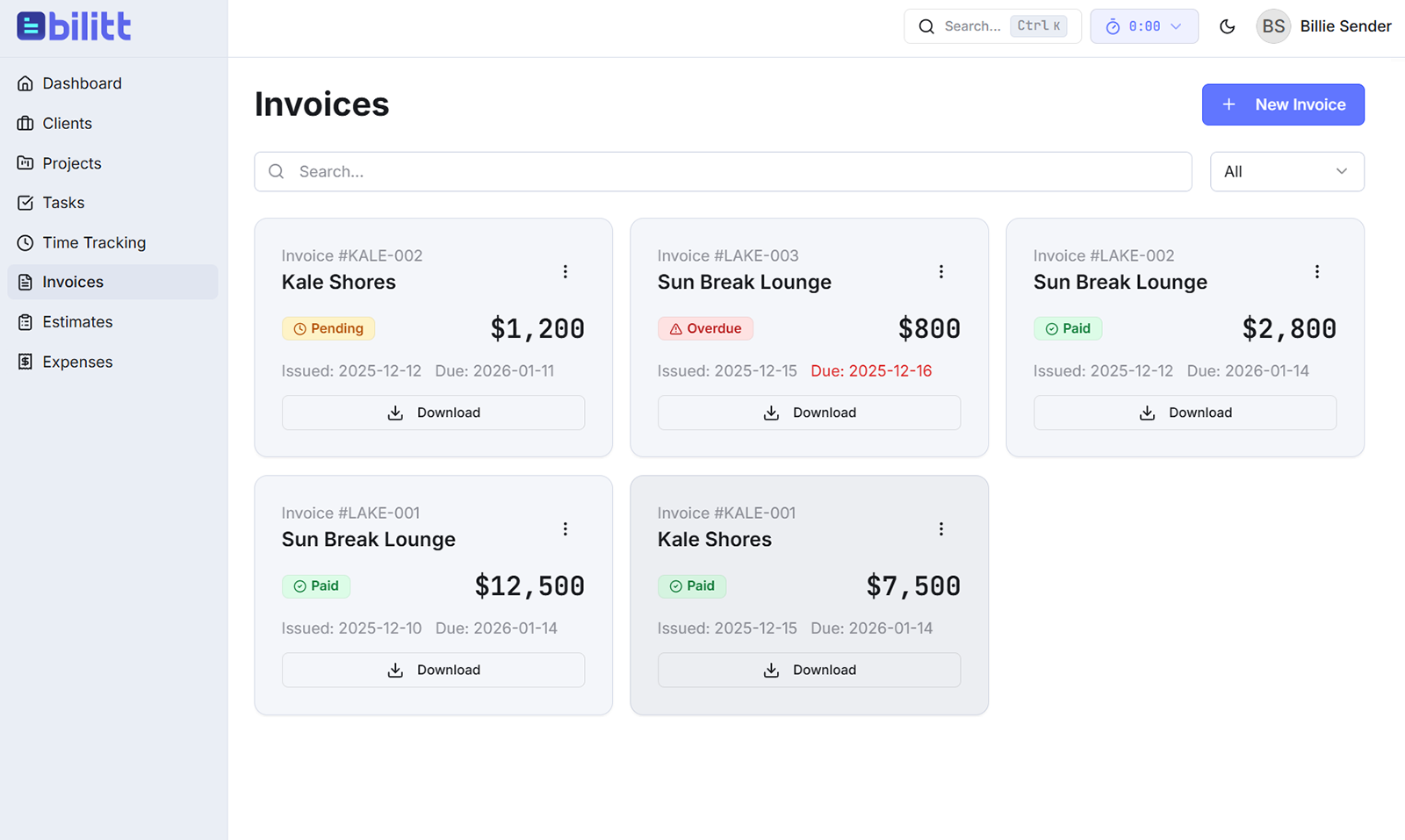This screenshot has width=1405, height=840.
Task: Click the New Invoice button
Action: 1283,104
